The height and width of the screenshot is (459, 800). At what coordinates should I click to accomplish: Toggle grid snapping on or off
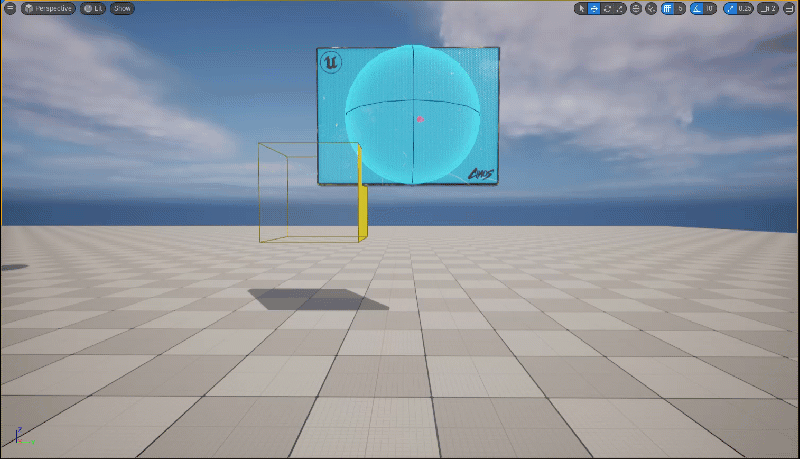[x=667, y=8]
